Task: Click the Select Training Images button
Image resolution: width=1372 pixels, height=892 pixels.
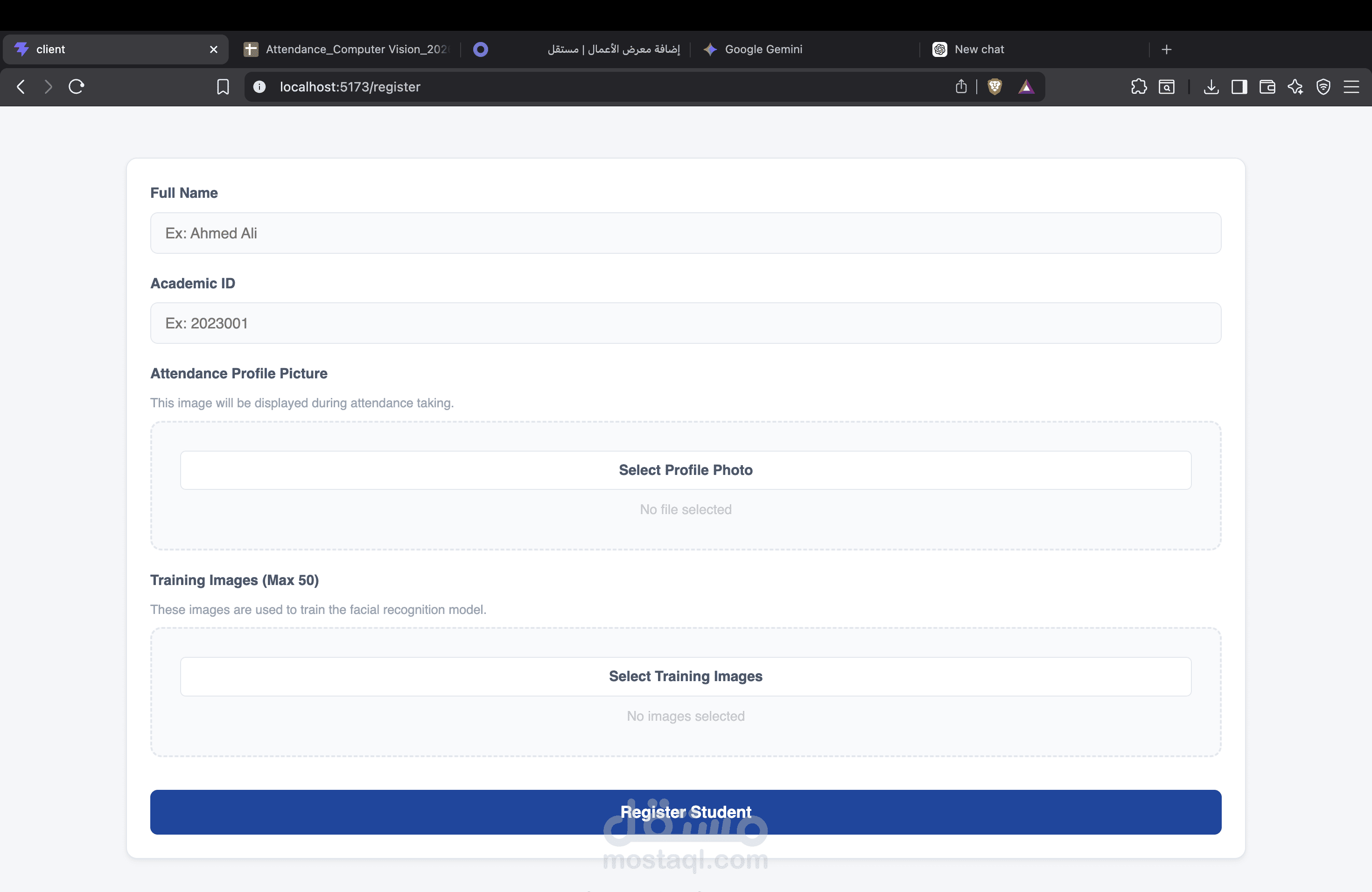Action: (x=686, y=676)
